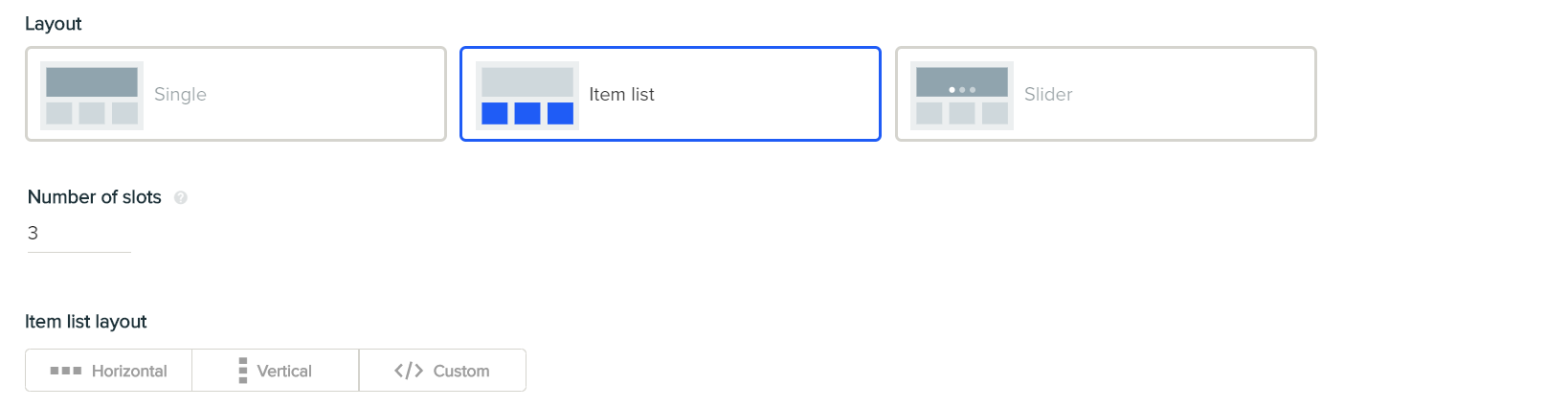
Task: Focus the Number of slots input field
Action: pos(79,234)
